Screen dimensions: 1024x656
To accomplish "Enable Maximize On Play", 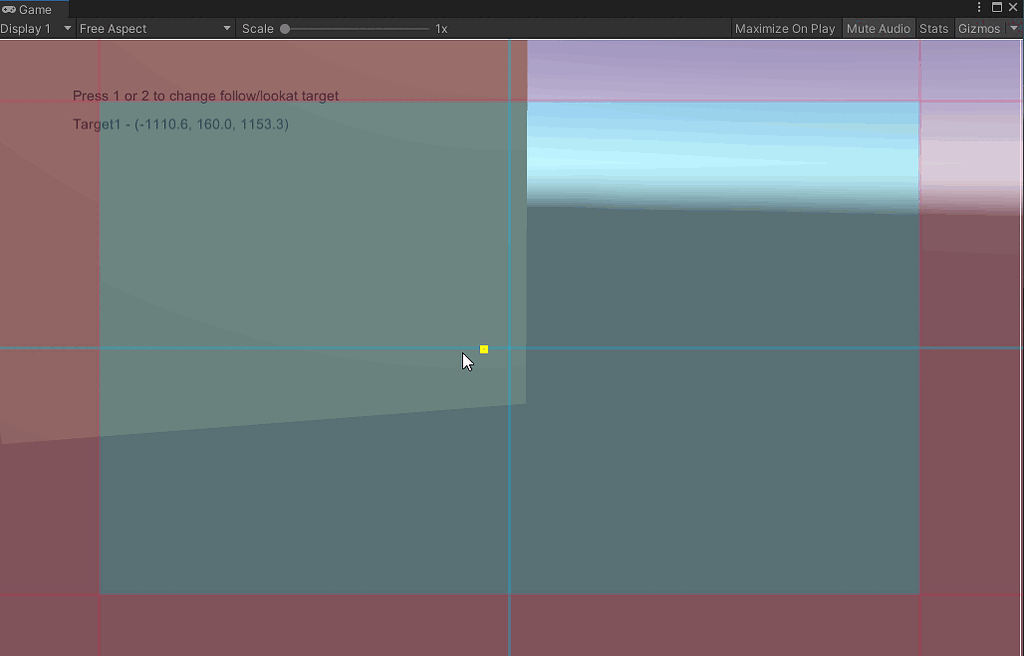I will 785,28.
